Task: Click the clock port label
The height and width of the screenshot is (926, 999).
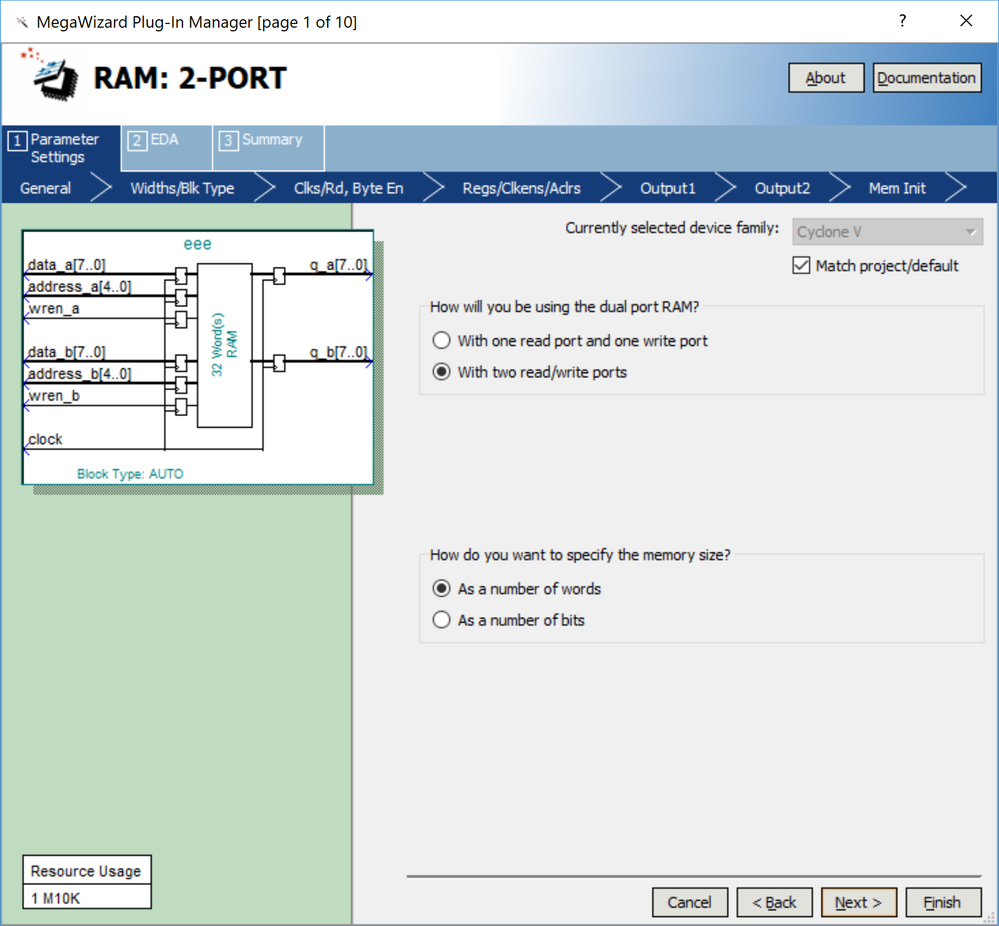Action: pos(45,439)
